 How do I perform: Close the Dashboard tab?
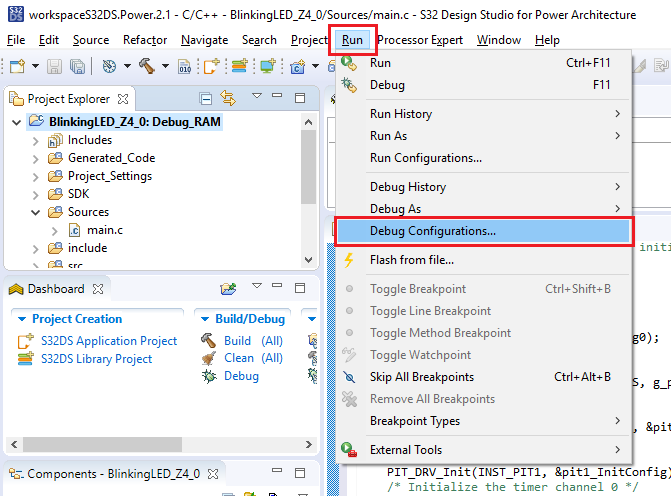point(98,289)
